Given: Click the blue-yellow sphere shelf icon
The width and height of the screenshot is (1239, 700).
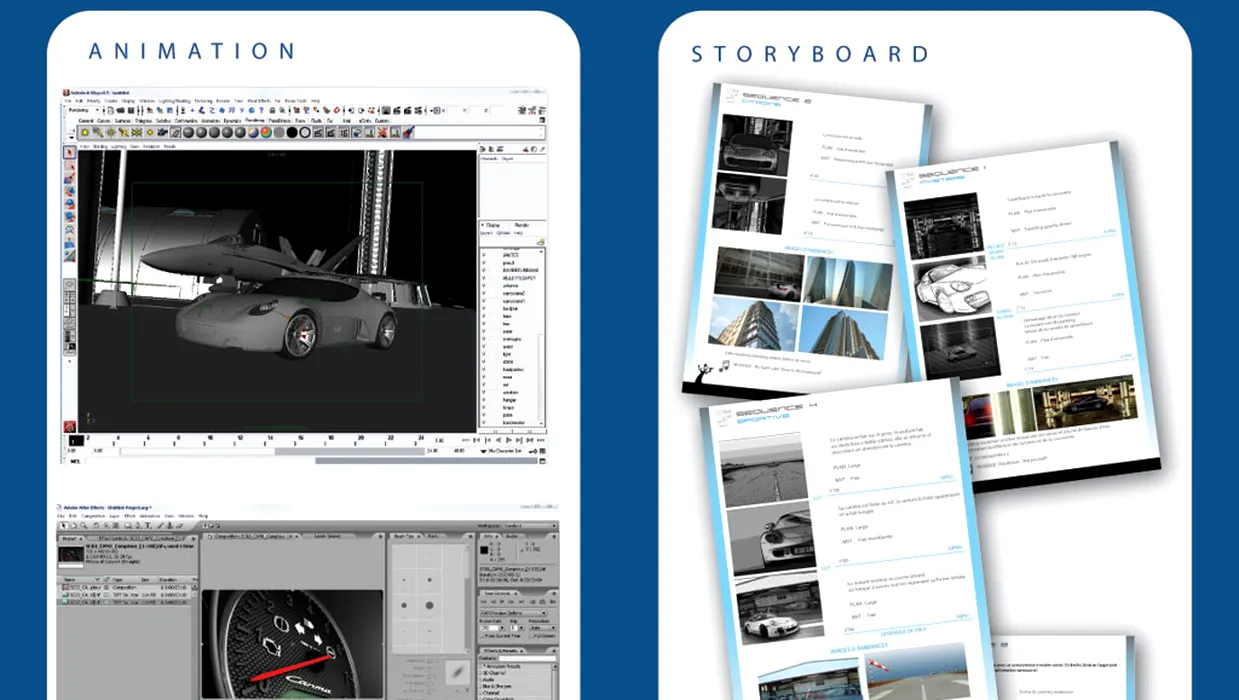Looking at the screenshot, I should coord(253,133).
